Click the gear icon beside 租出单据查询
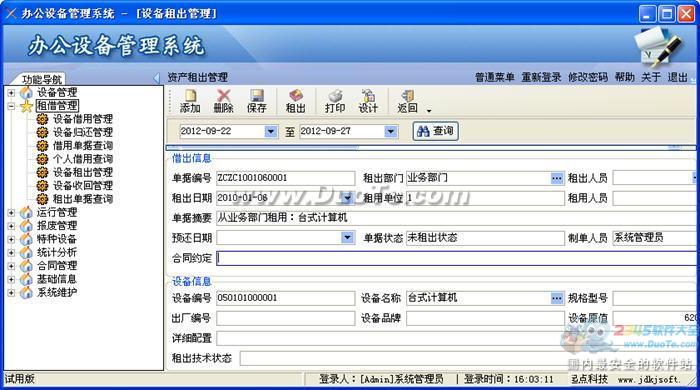Screen dimensions: 700x390 click(x=42, y=199)
